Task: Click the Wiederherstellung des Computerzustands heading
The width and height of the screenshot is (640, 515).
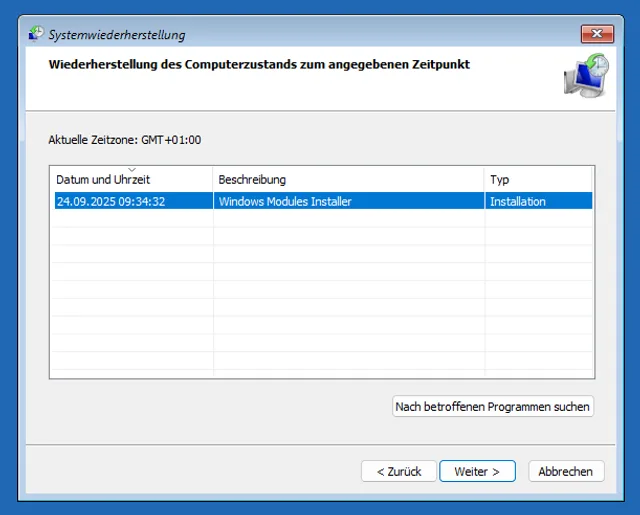Action: click(x=259, y=64)
